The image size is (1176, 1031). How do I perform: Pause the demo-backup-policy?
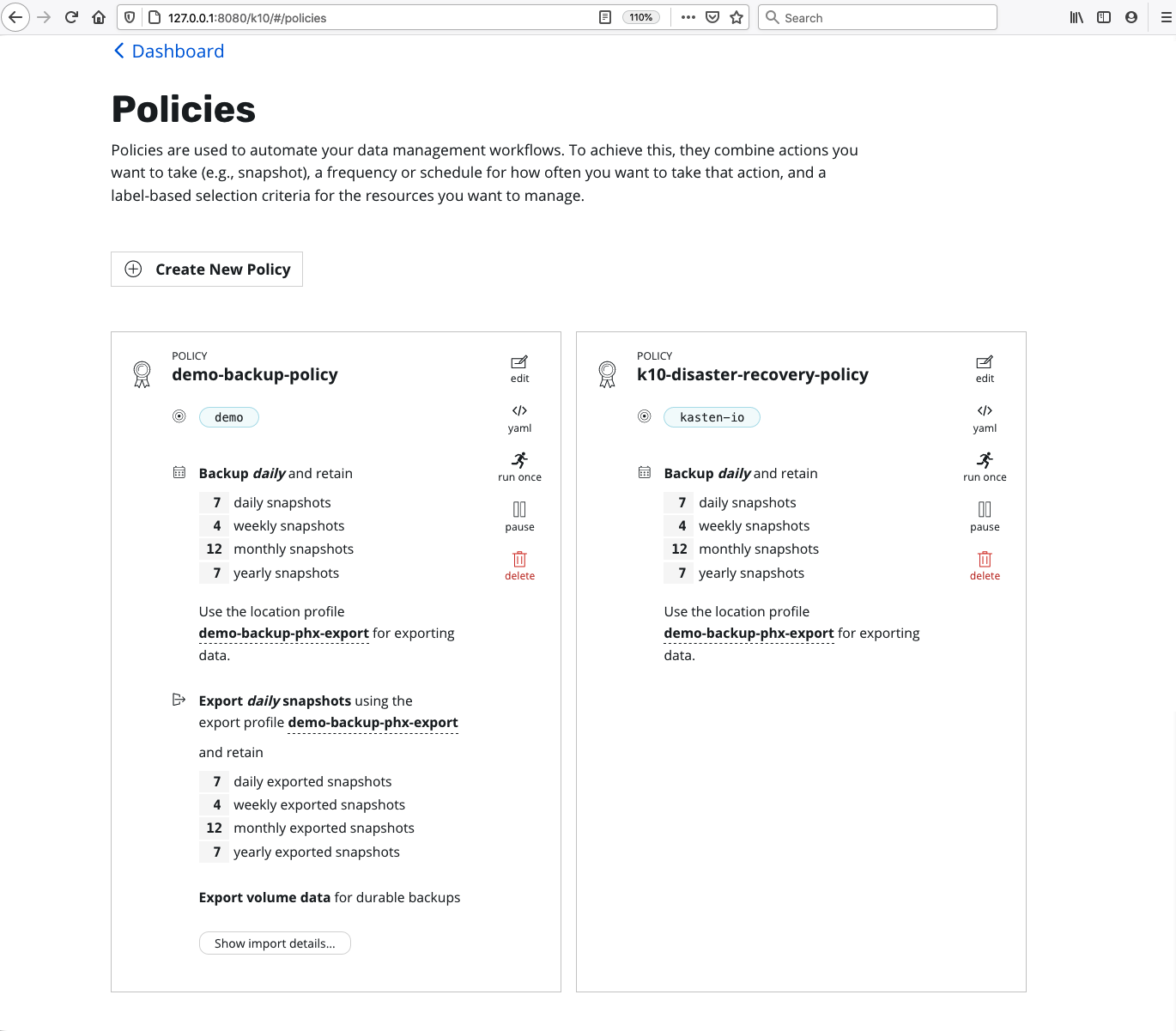[519, 516]
